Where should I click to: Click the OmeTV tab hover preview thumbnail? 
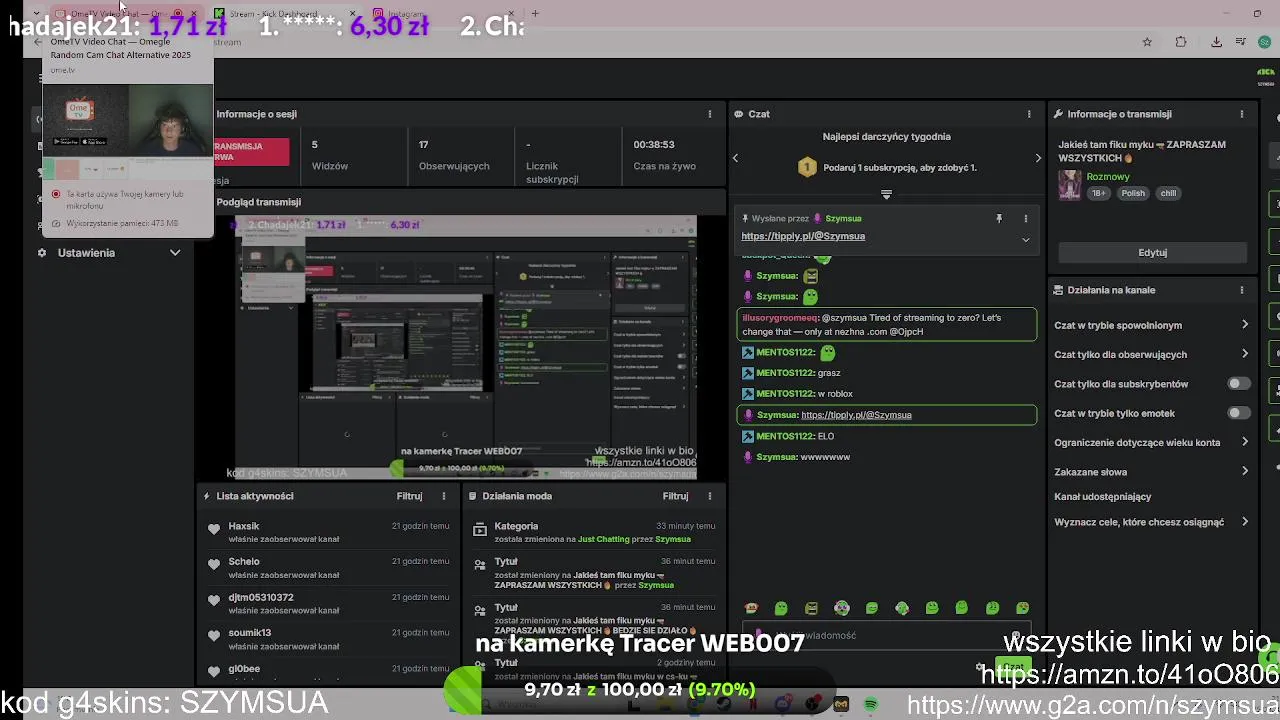128,131
